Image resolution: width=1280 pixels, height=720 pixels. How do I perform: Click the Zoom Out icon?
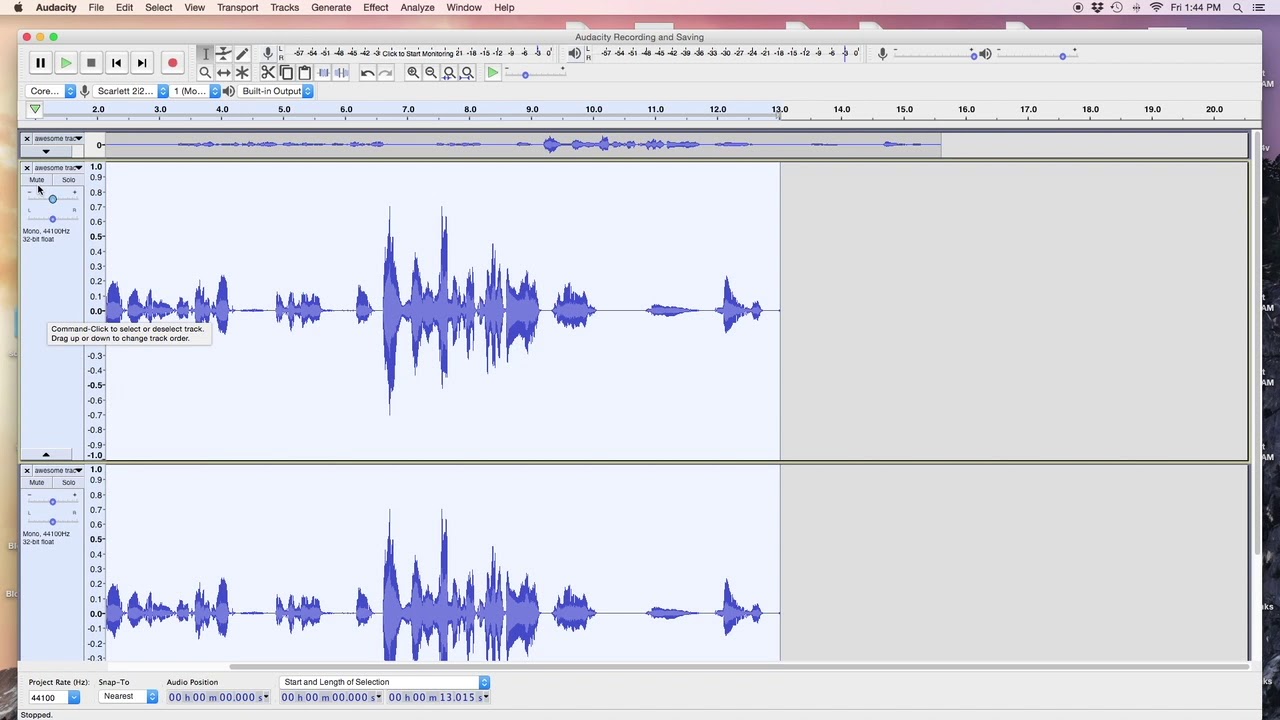coord(431,73)
